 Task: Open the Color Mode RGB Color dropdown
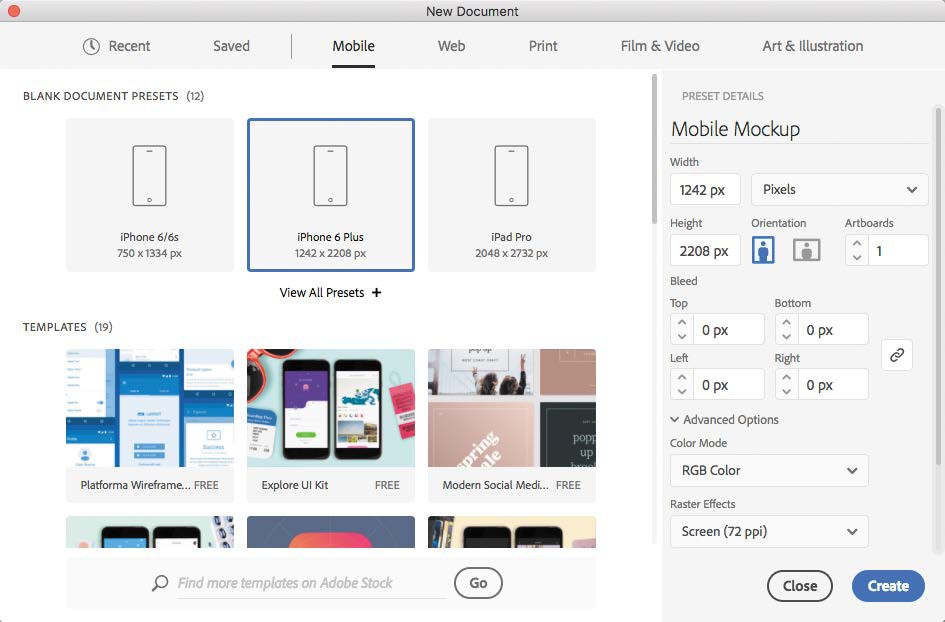(769, 471)
